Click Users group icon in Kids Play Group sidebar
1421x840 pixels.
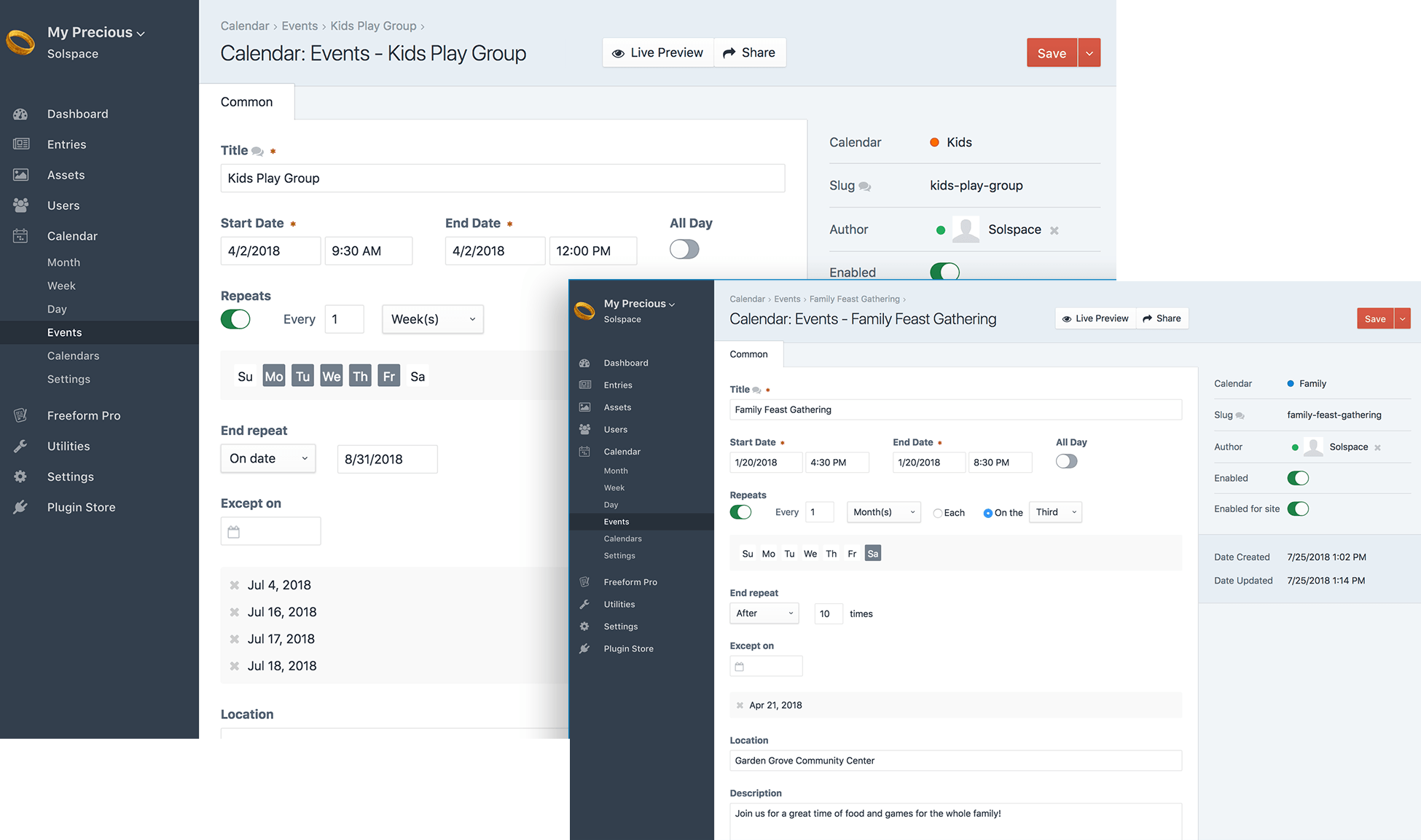pos(20,205)
